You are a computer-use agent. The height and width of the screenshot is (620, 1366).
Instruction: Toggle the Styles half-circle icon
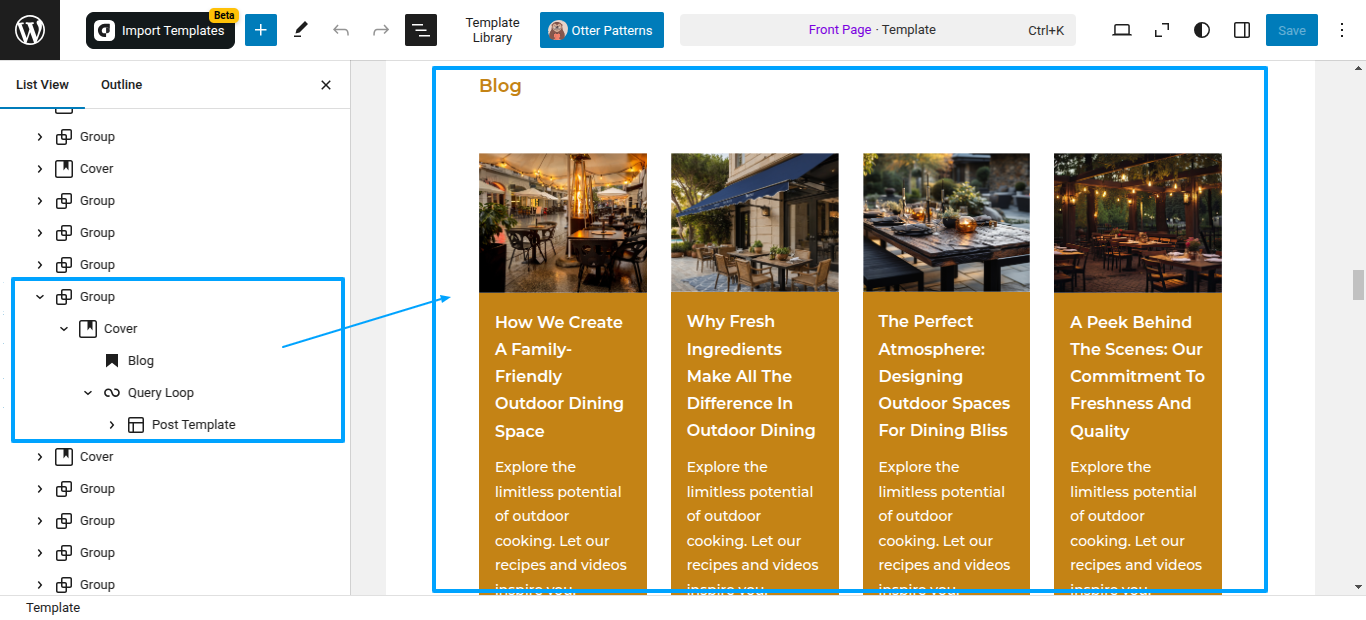(x=1202, y=30)
